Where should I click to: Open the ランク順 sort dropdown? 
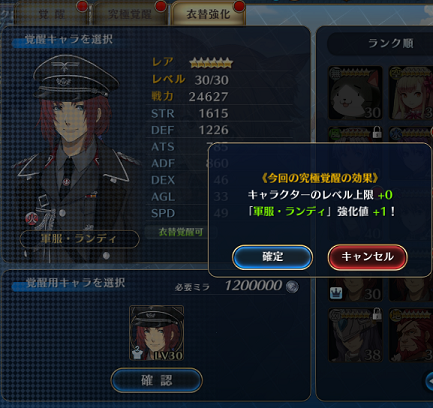point(382,43)
